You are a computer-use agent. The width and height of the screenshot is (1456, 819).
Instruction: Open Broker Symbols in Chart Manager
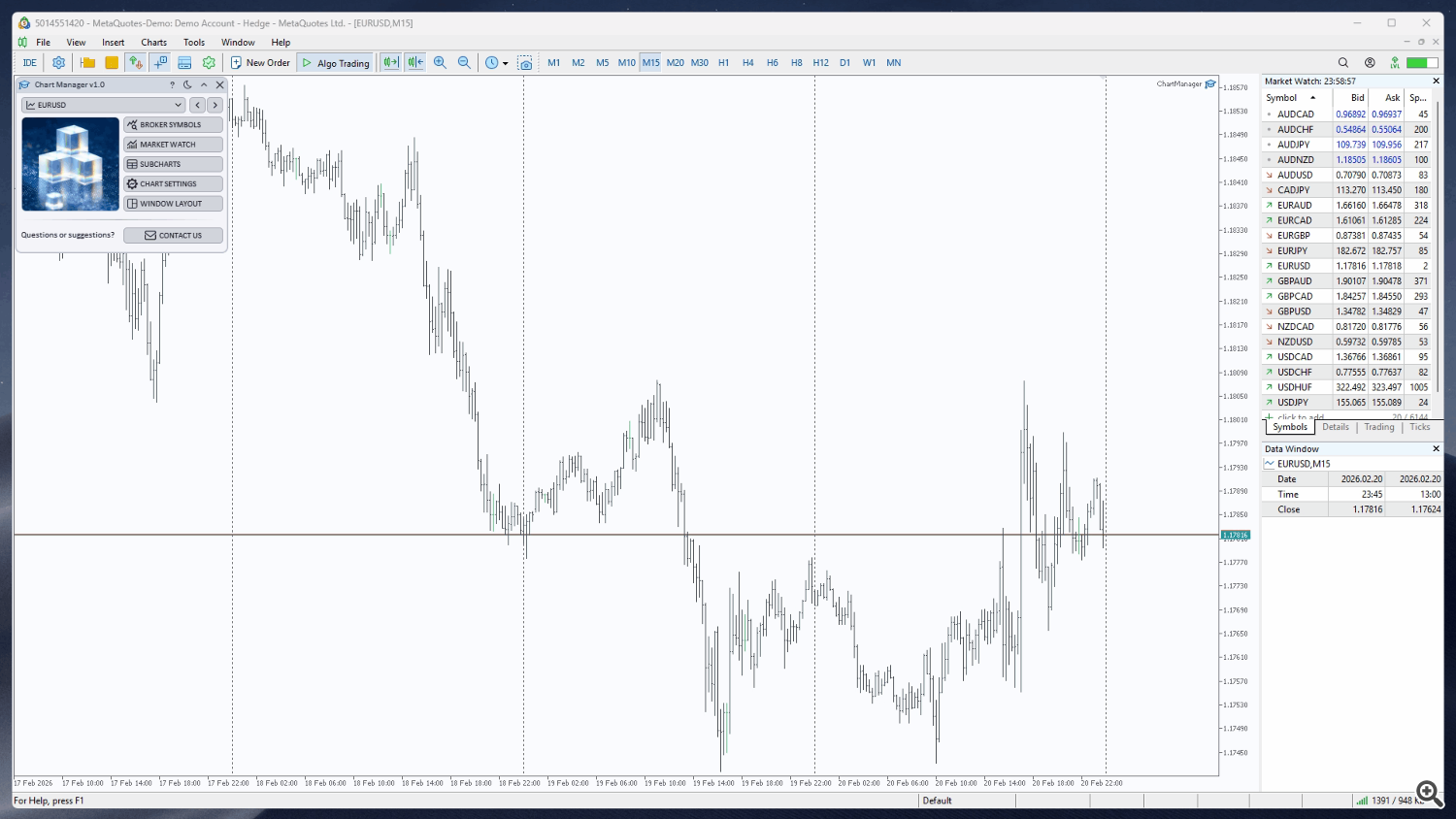(173, 124)
